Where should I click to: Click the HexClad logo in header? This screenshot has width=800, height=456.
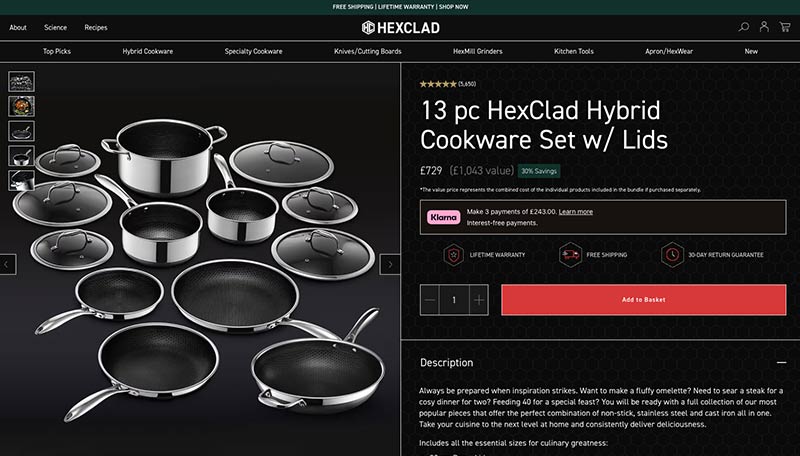point(401,28)
